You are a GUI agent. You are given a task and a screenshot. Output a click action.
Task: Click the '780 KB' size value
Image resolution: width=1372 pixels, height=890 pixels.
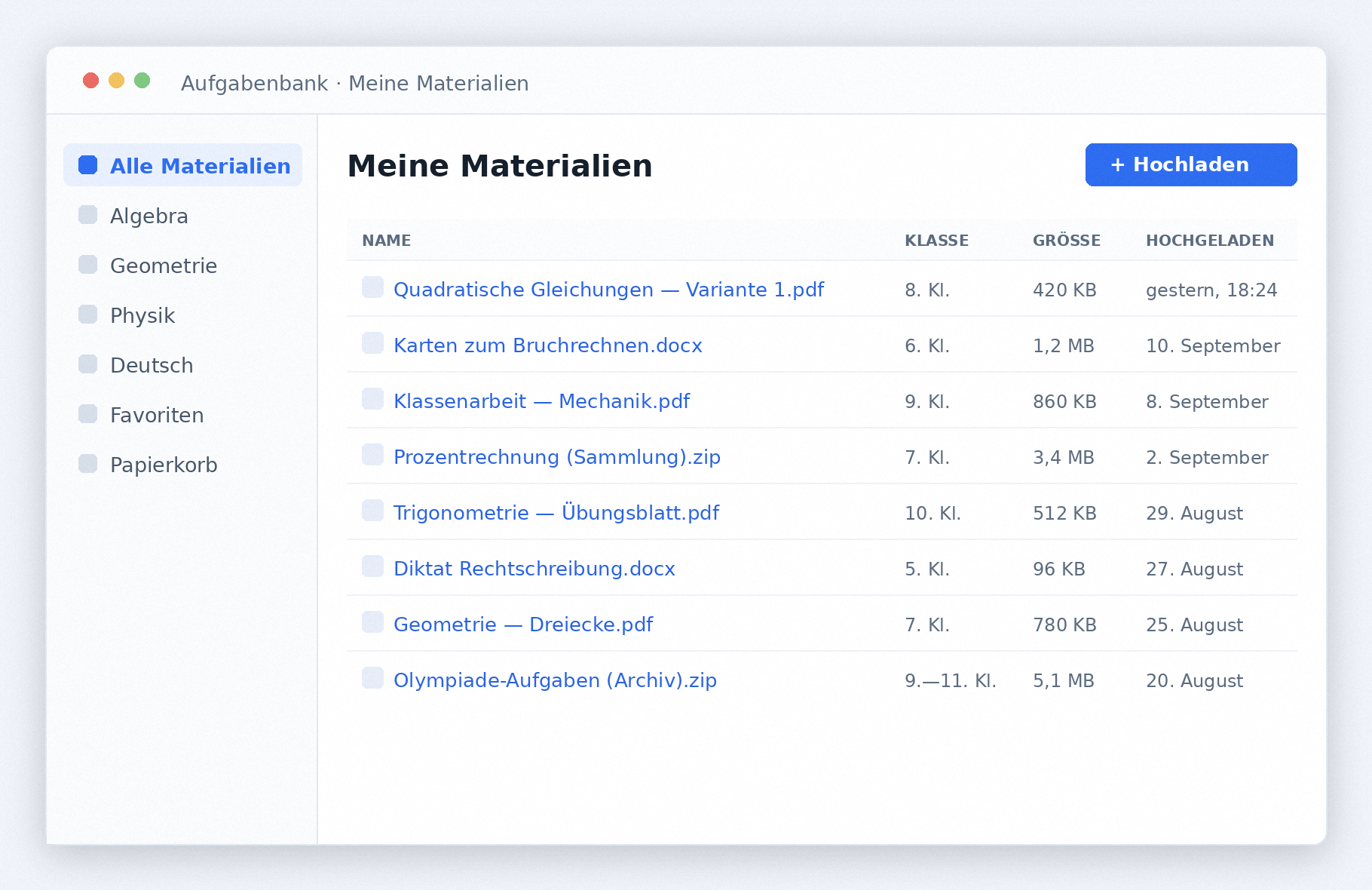pos(1064,625)
